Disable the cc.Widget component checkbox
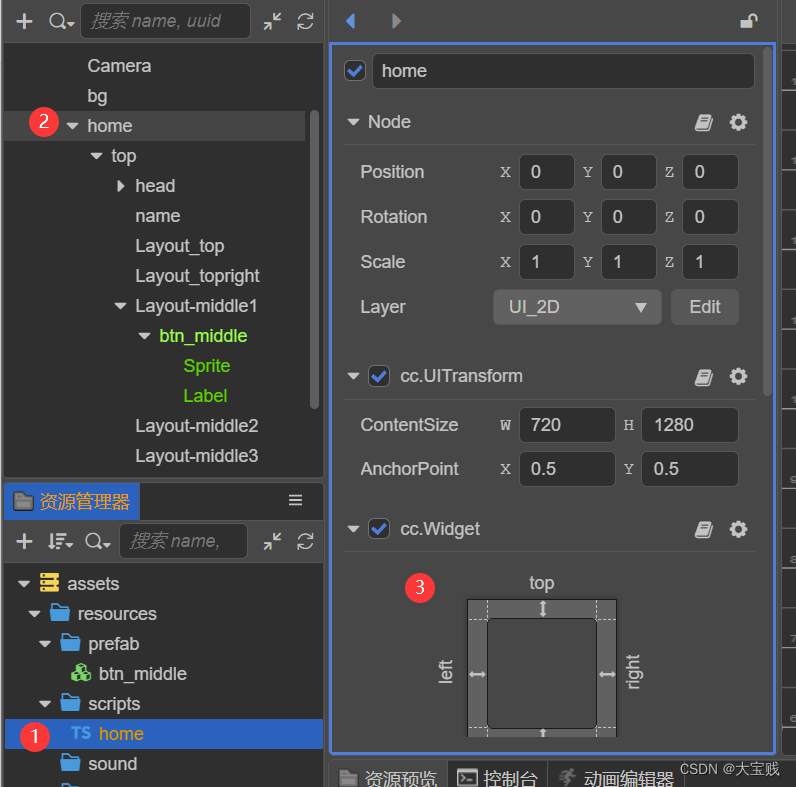This screenshot has height=787, width=796. click(x=379, y=529)
